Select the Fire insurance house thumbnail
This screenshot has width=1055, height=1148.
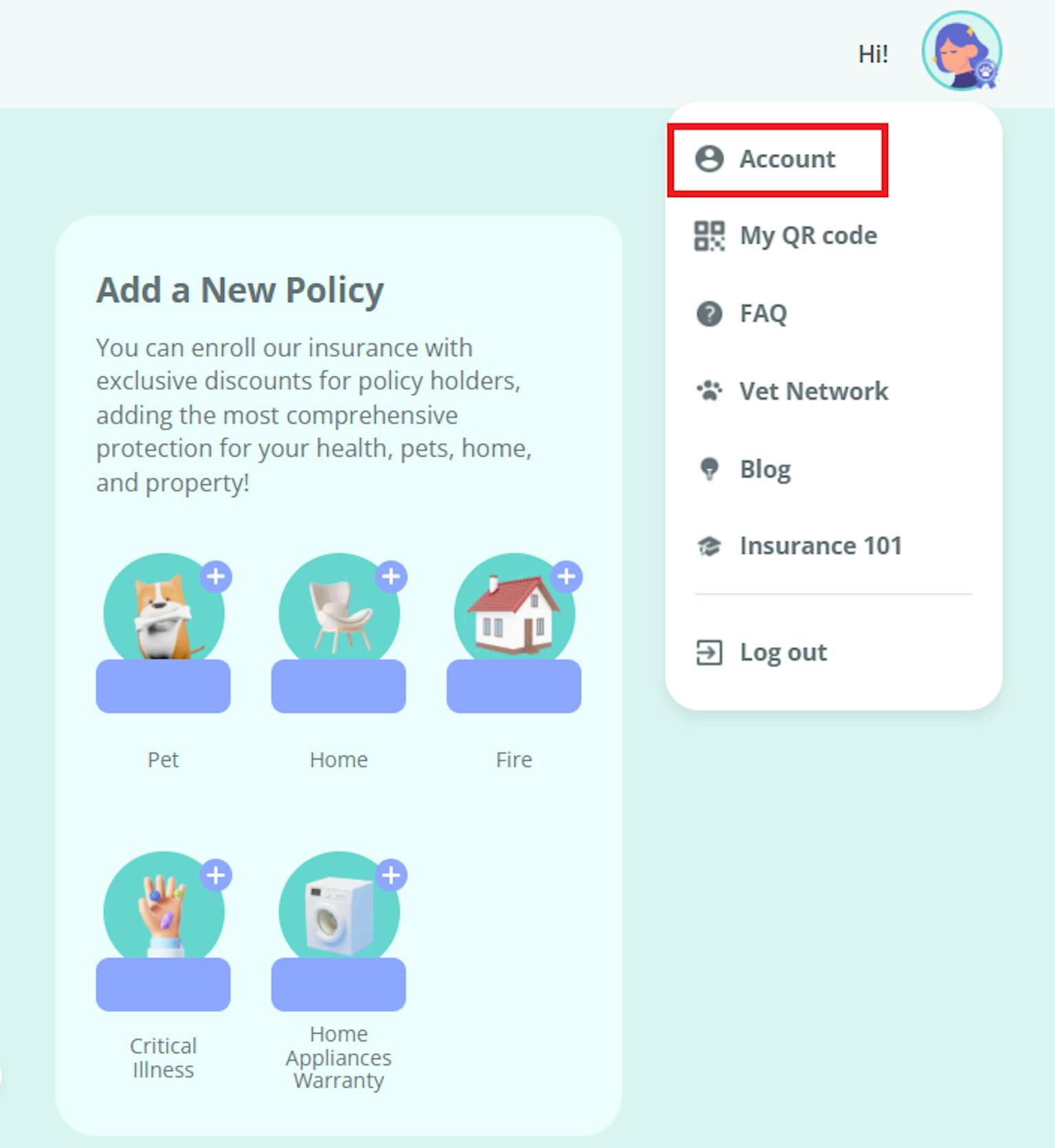click(x=513, y=611)
